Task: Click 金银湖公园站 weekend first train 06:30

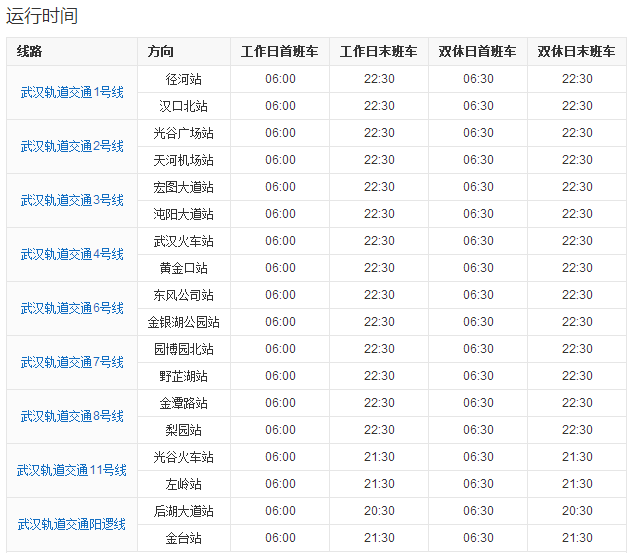Action: 478,322
